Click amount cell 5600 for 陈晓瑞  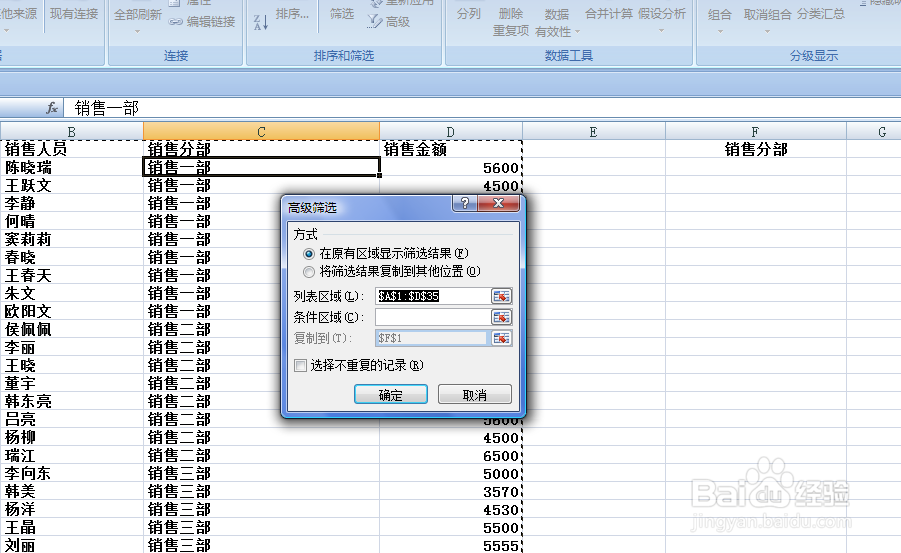pos(450,167)
